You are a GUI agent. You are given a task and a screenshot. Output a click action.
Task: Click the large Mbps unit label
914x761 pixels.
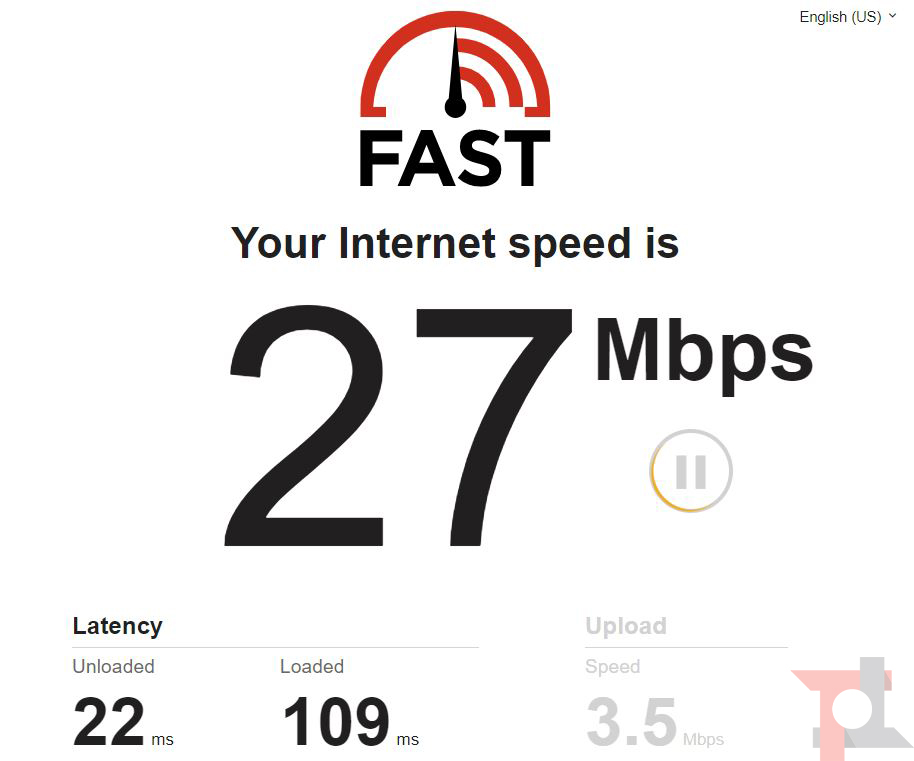(x=704, y=354)
